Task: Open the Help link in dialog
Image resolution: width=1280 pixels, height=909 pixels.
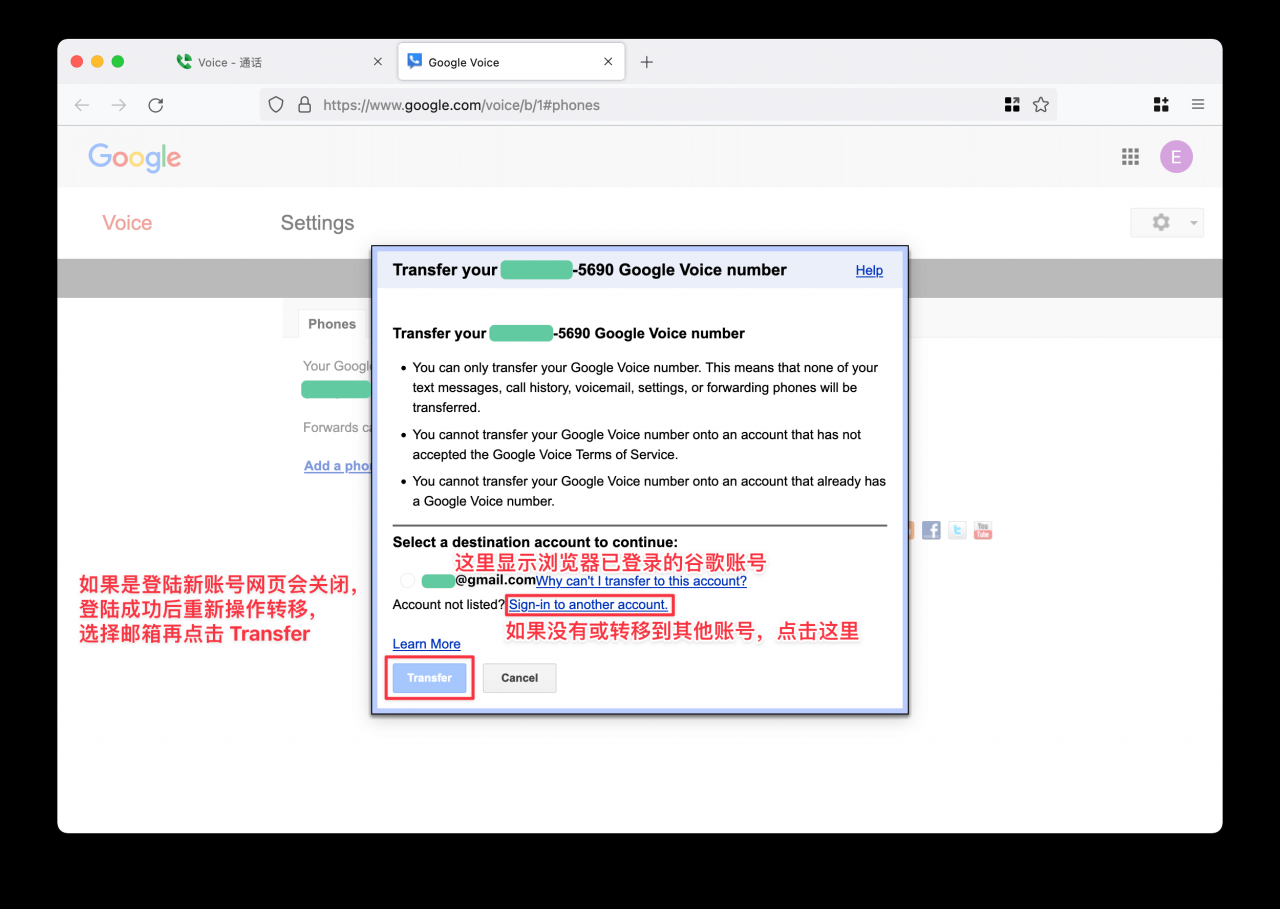Action: point(869,270)
